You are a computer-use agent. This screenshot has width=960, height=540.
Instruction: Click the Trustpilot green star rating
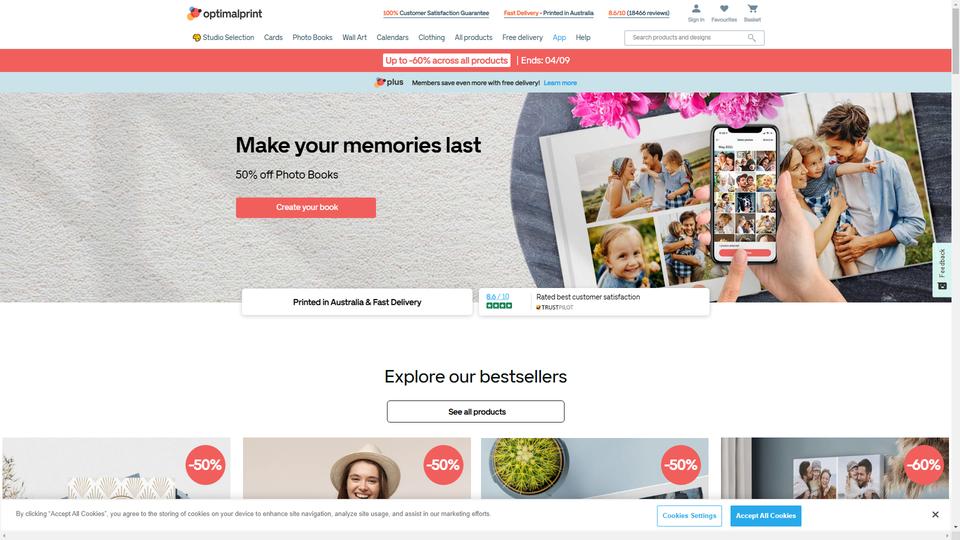499,306
